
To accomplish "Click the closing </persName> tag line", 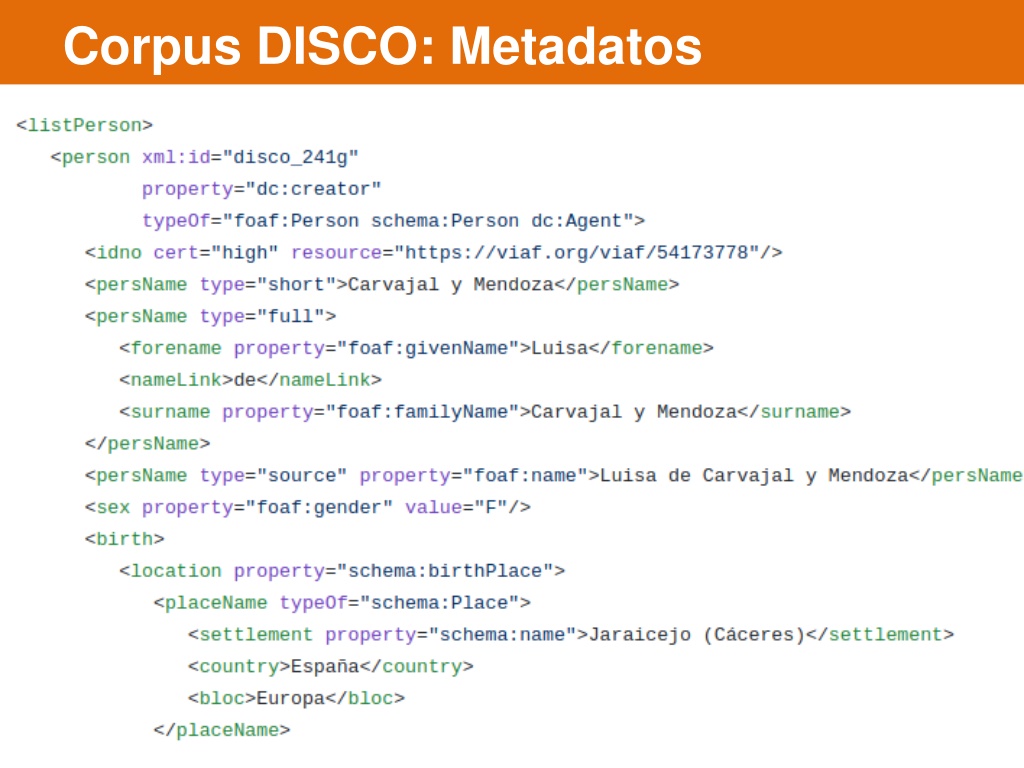I will pos(148,444).
